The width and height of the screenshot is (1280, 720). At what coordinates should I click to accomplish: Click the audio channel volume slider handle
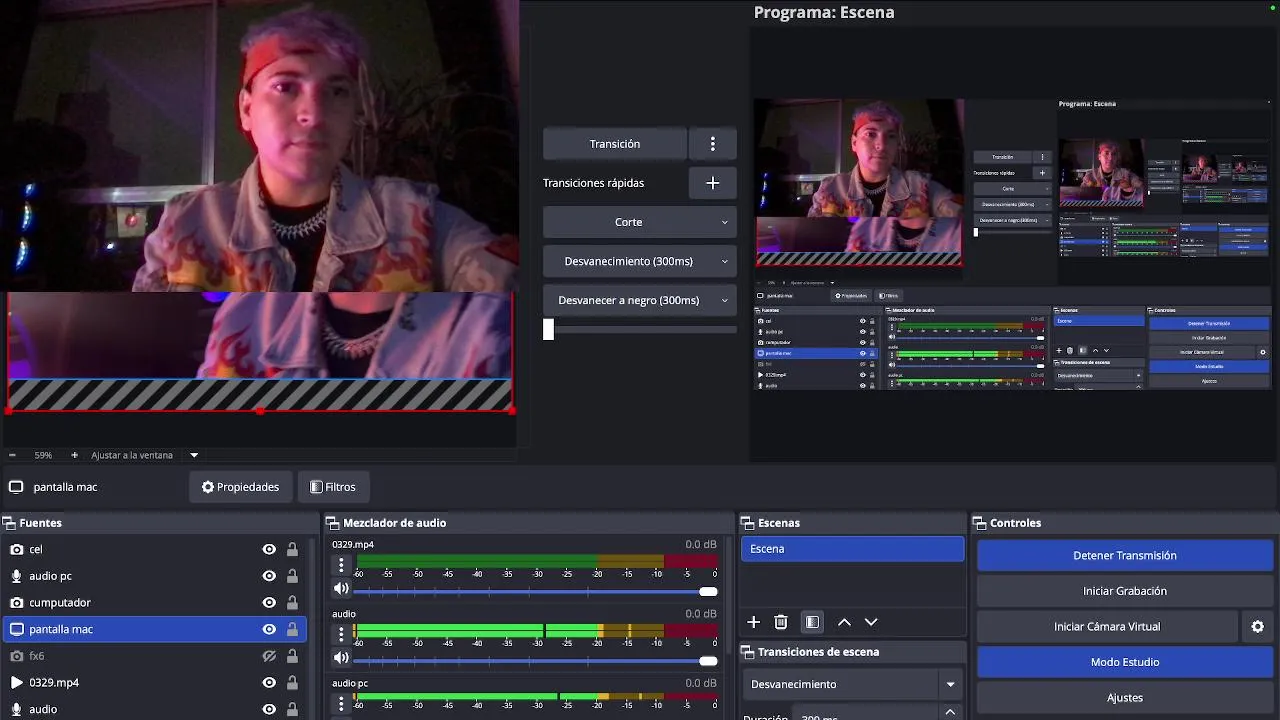[x=708, y=661]
